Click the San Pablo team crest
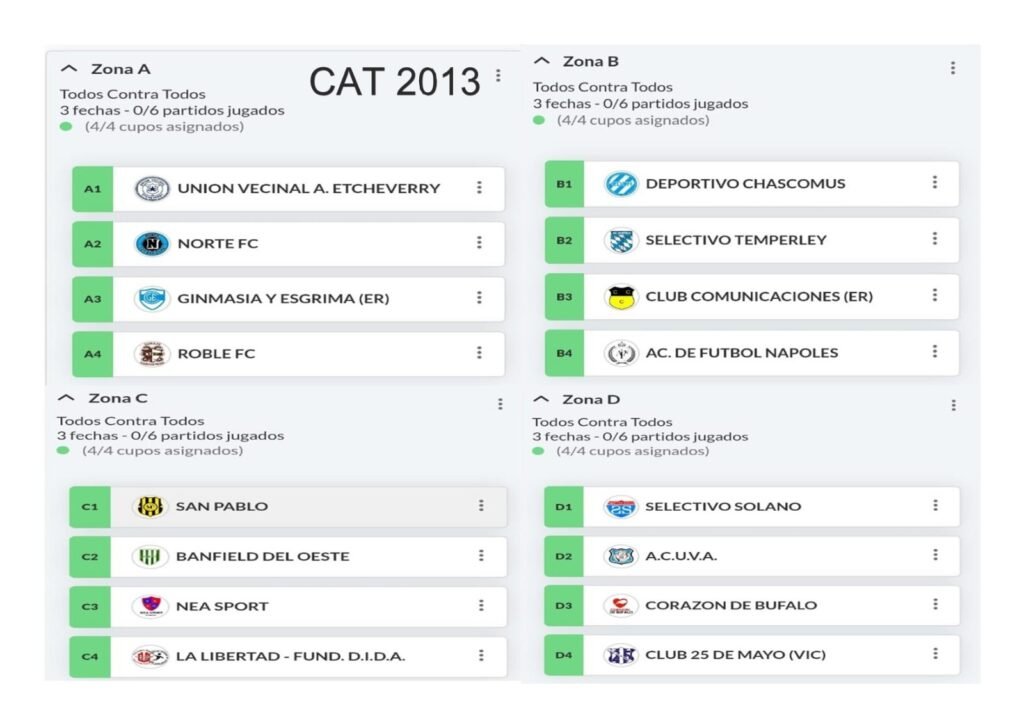Viewport: 1024px width, 724px height. (x=151, y=506)
